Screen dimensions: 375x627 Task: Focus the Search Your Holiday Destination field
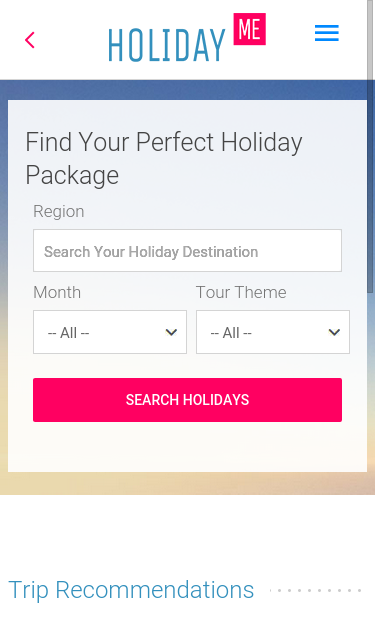tap(188, 251)
